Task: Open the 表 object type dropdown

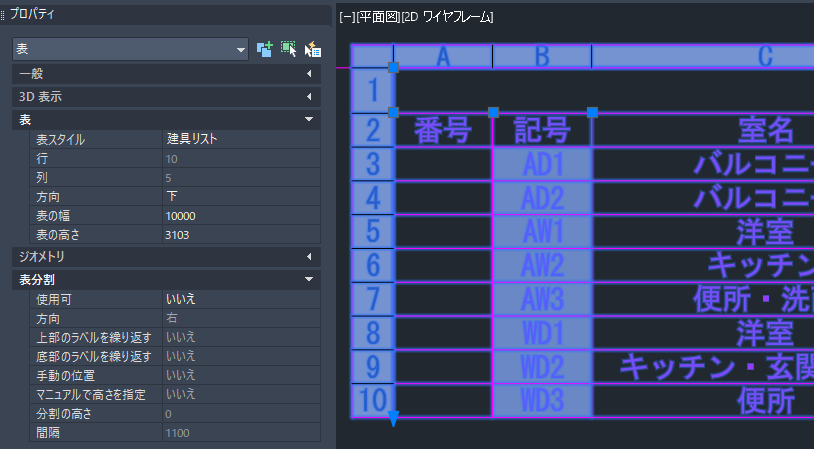Action: coord(240,49)
